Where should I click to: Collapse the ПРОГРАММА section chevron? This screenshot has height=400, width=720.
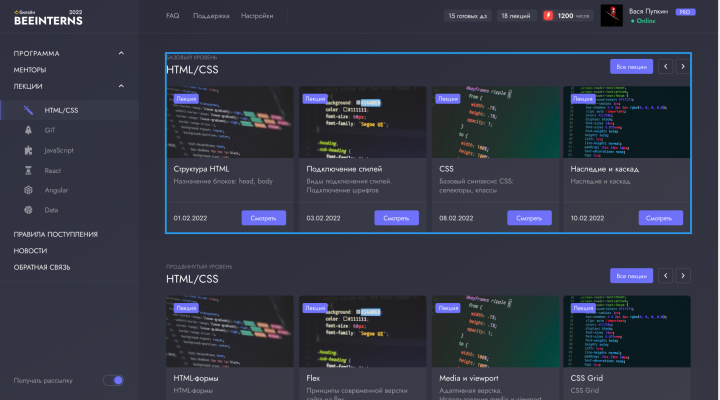(x=121, y=53)
